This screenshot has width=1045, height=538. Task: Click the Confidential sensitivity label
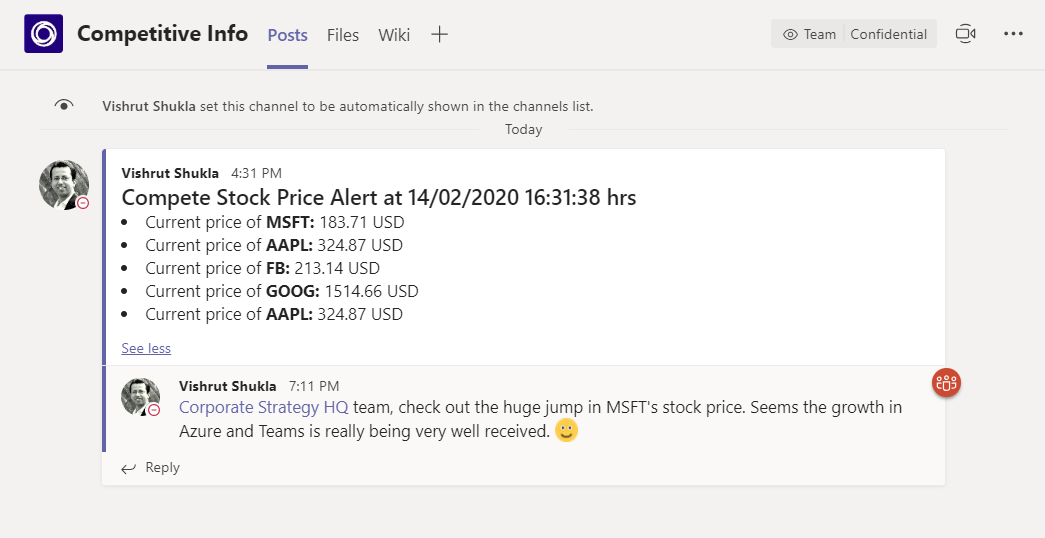888,34
